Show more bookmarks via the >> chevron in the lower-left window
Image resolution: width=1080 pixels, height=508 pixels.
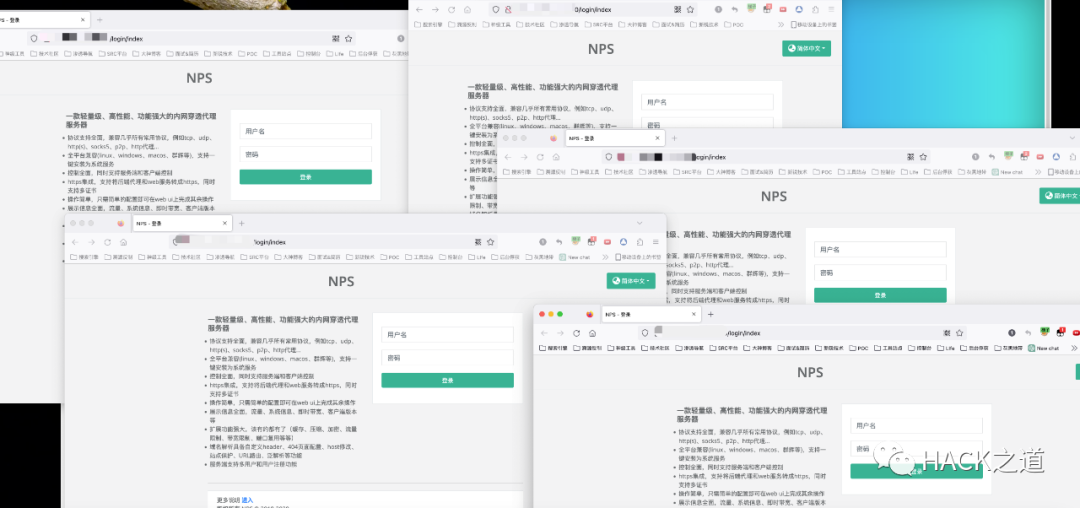coord(605,257)
